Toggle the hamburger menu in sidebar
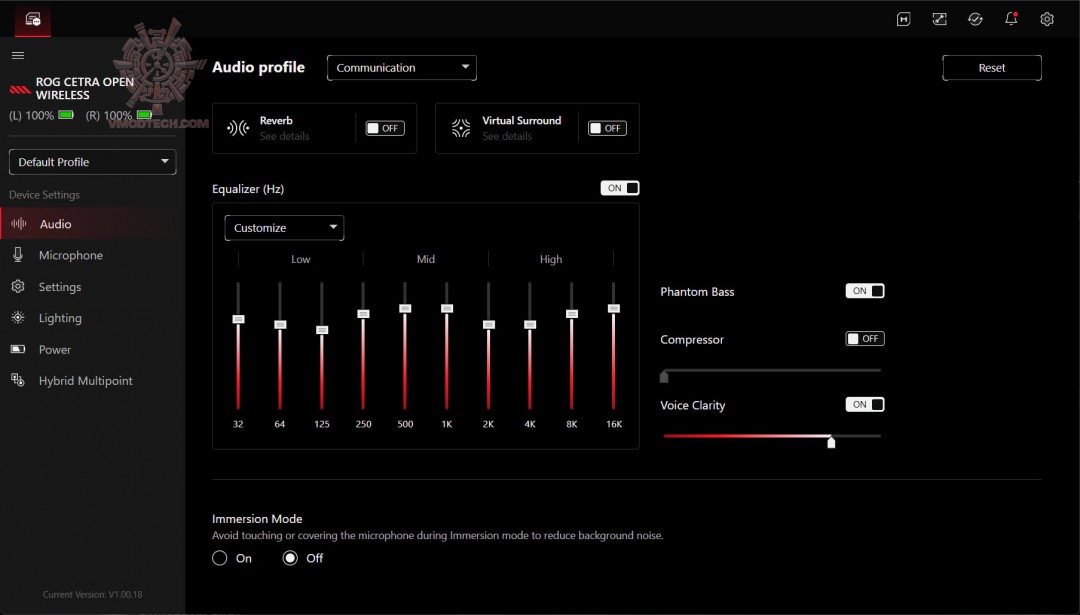The width and height of the screenshot is (1080, 615). (18, 55)
